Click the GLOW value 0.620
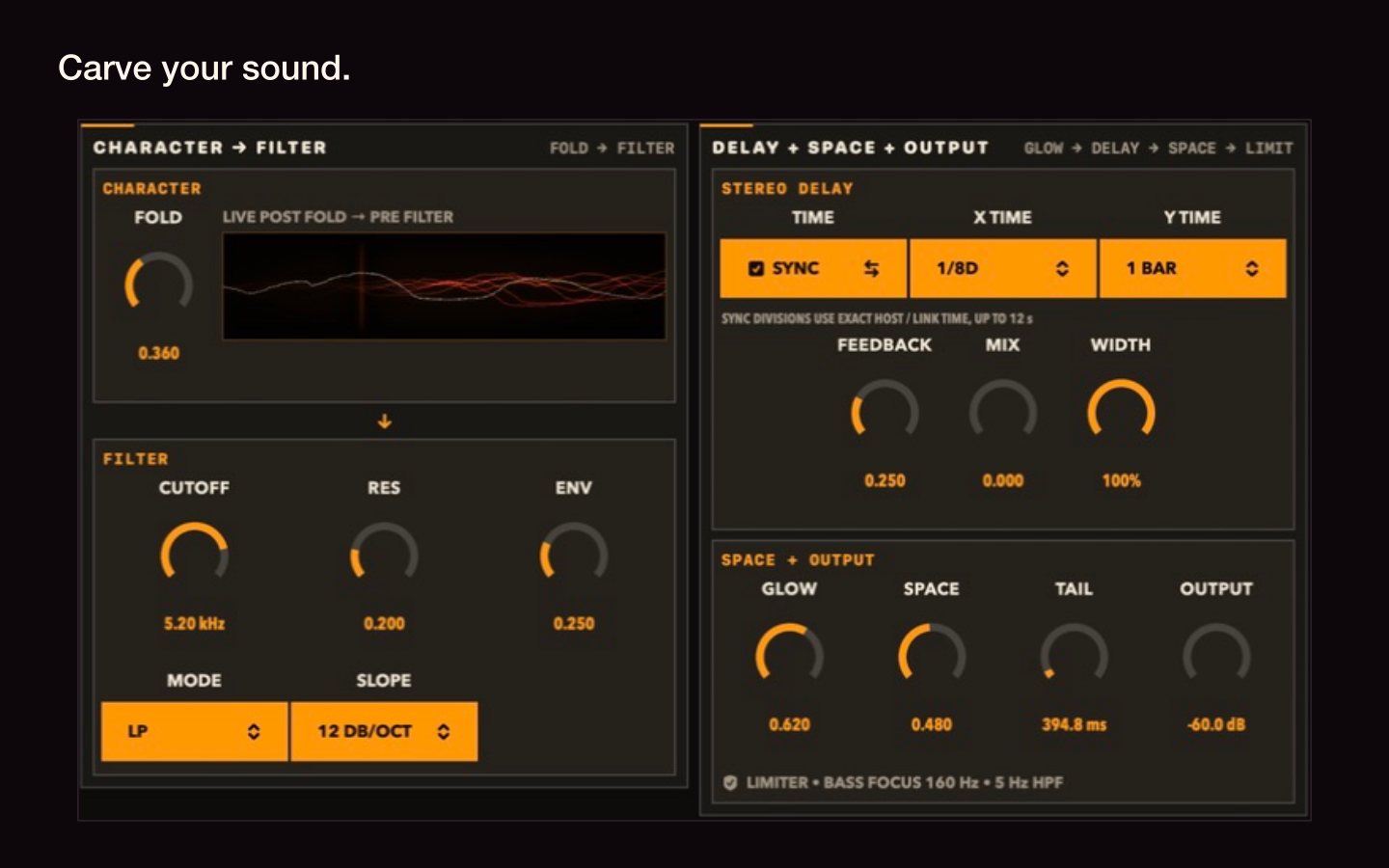 (789, 724)
